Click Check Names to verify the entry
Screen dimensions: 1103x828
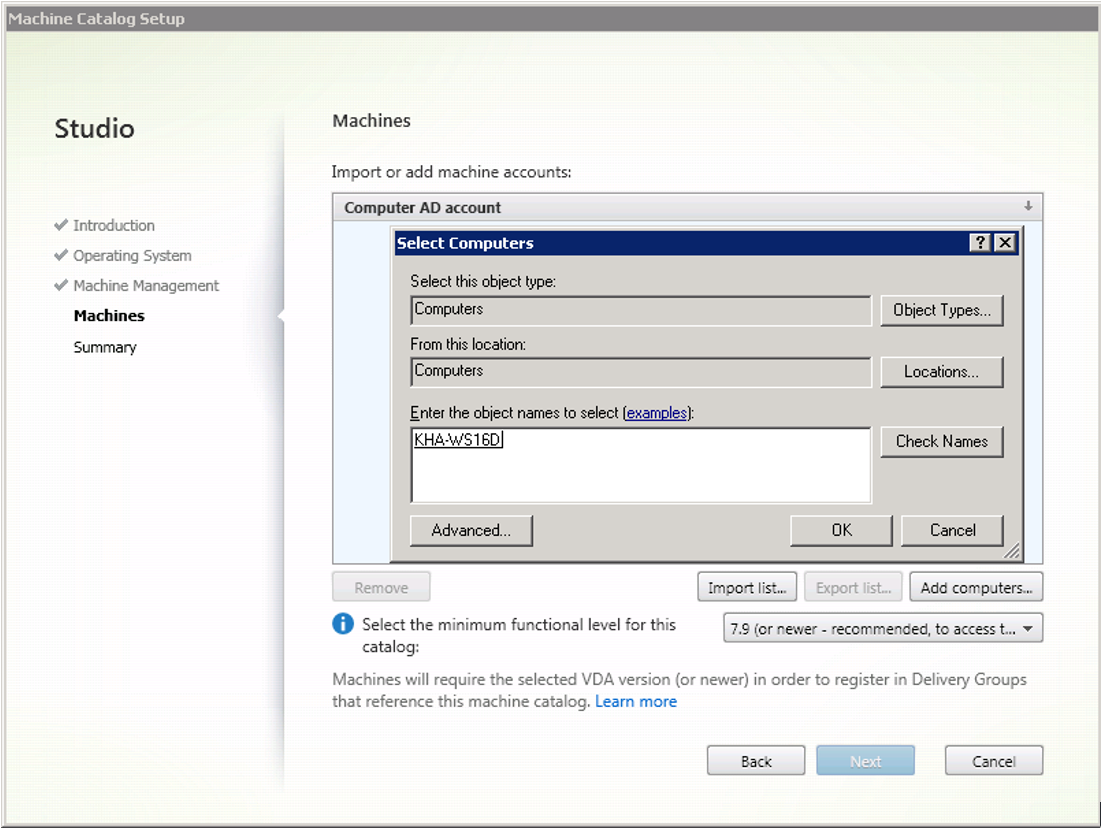click(x=942, y=442)
